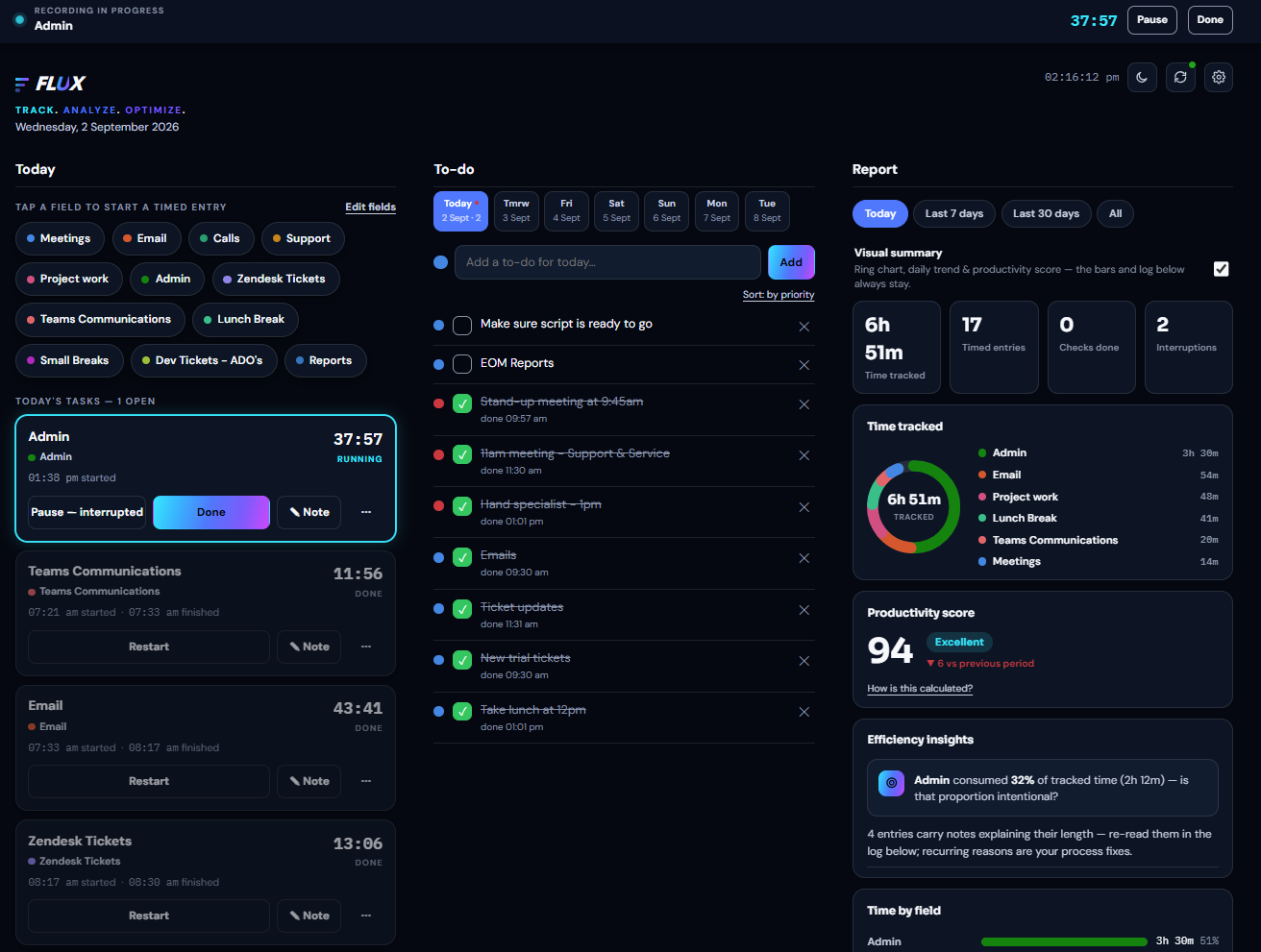Viewport: 1261px width, 952px height.
Task: Open more options on Teams Communications entry
Action: click(366, 647)
